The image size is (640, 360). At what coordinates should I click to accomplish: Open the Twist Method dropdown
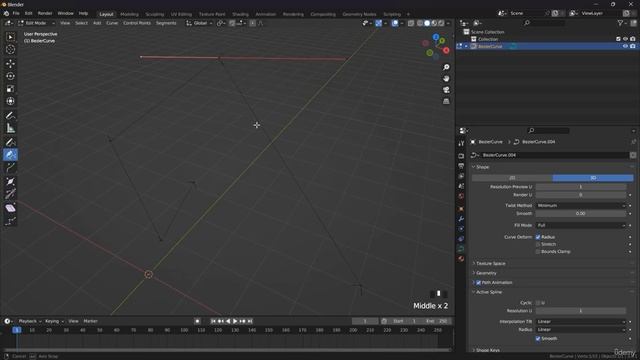(581, 206)
